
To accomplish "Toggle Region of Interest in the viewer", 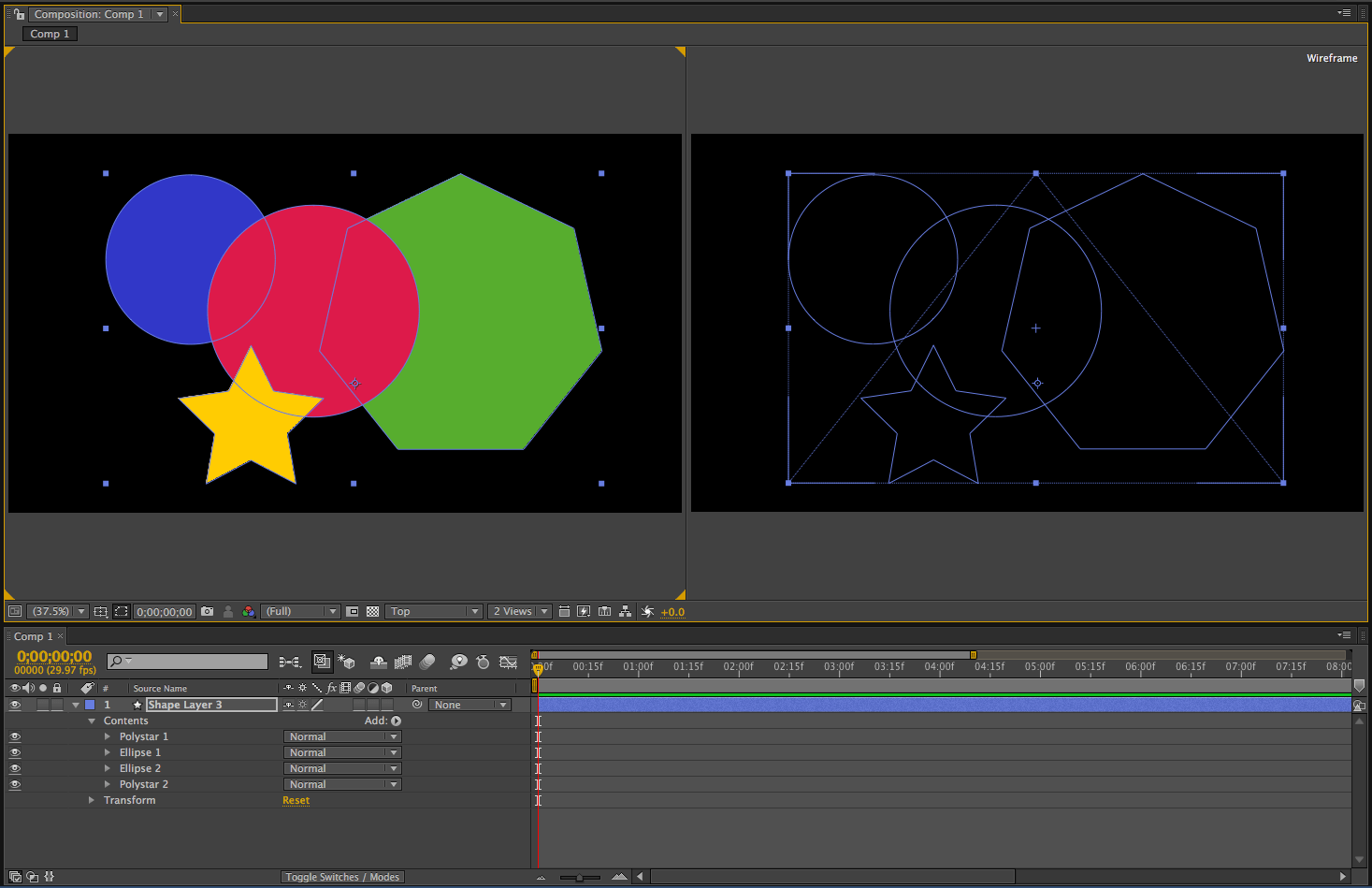I will click(122, 610).
